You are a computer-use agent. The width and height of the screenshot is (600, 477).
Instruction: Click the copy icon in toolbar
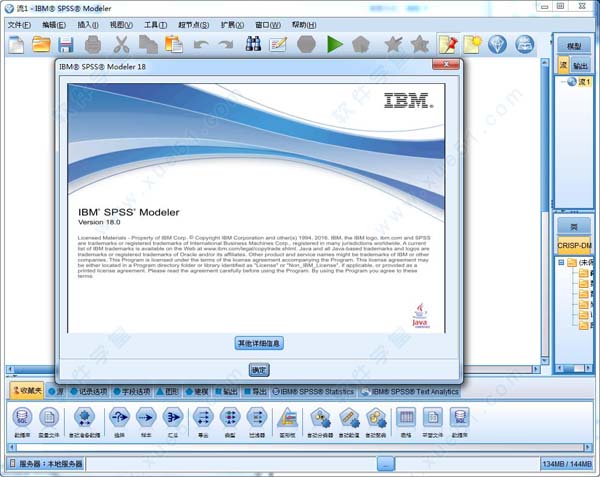coord(148,45)
